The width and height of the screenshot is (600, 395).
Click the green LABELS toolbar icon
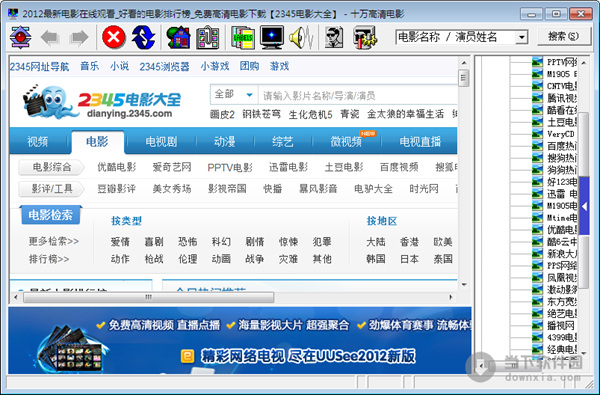[x=243, y=38]
